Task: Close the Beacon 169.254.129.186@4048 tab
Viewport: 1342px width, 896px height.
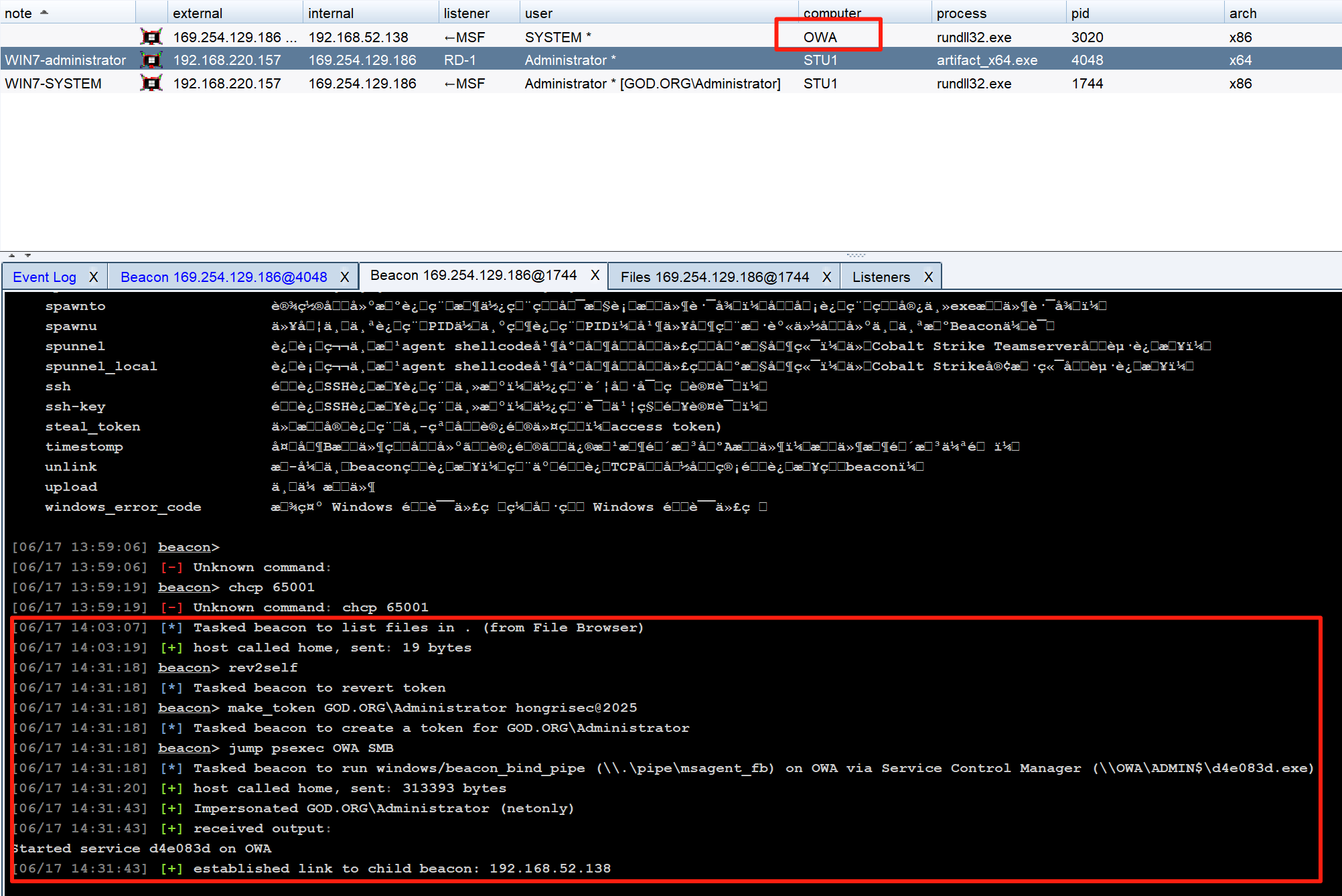Action: point(345,277)
